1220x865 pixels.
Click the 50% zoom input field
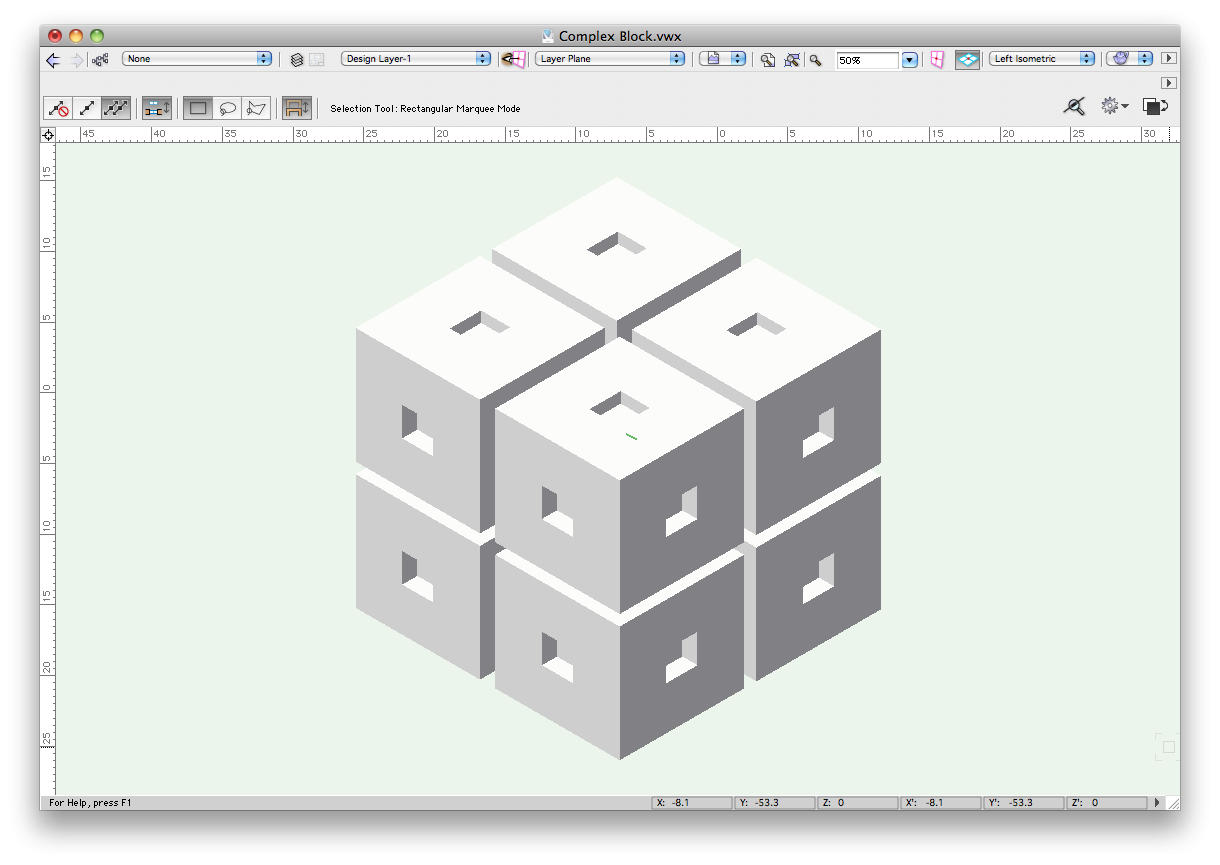coord(867,60)
